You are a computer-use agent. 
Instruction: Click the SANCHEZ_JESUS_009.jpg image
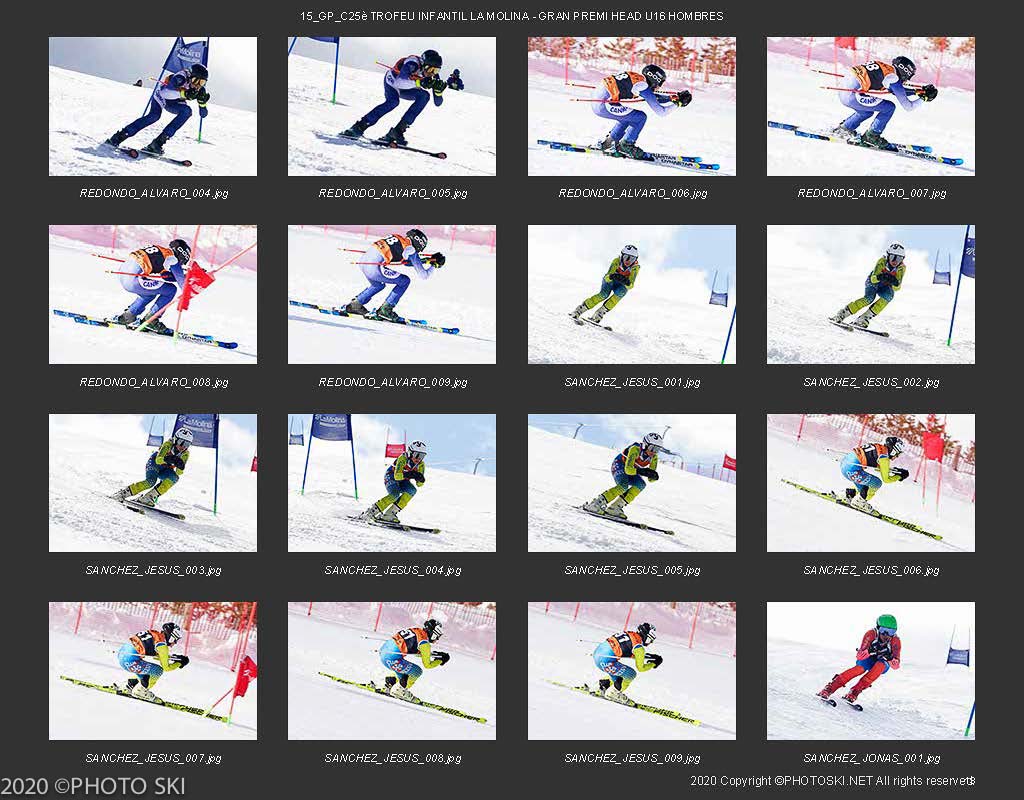coord(632,671)
